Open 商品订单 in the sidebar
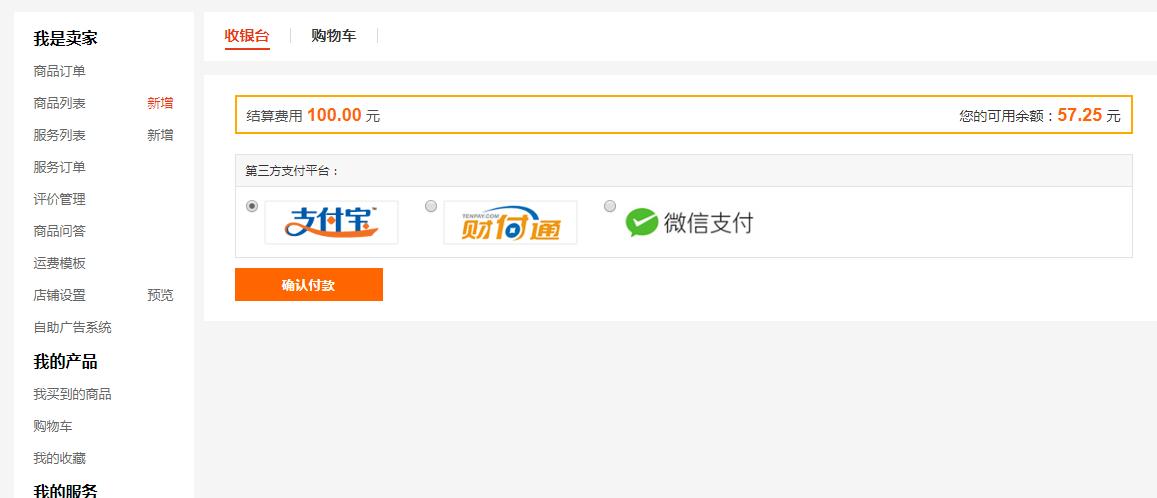This screenshot has width=1157, height=498. (60, 72)
